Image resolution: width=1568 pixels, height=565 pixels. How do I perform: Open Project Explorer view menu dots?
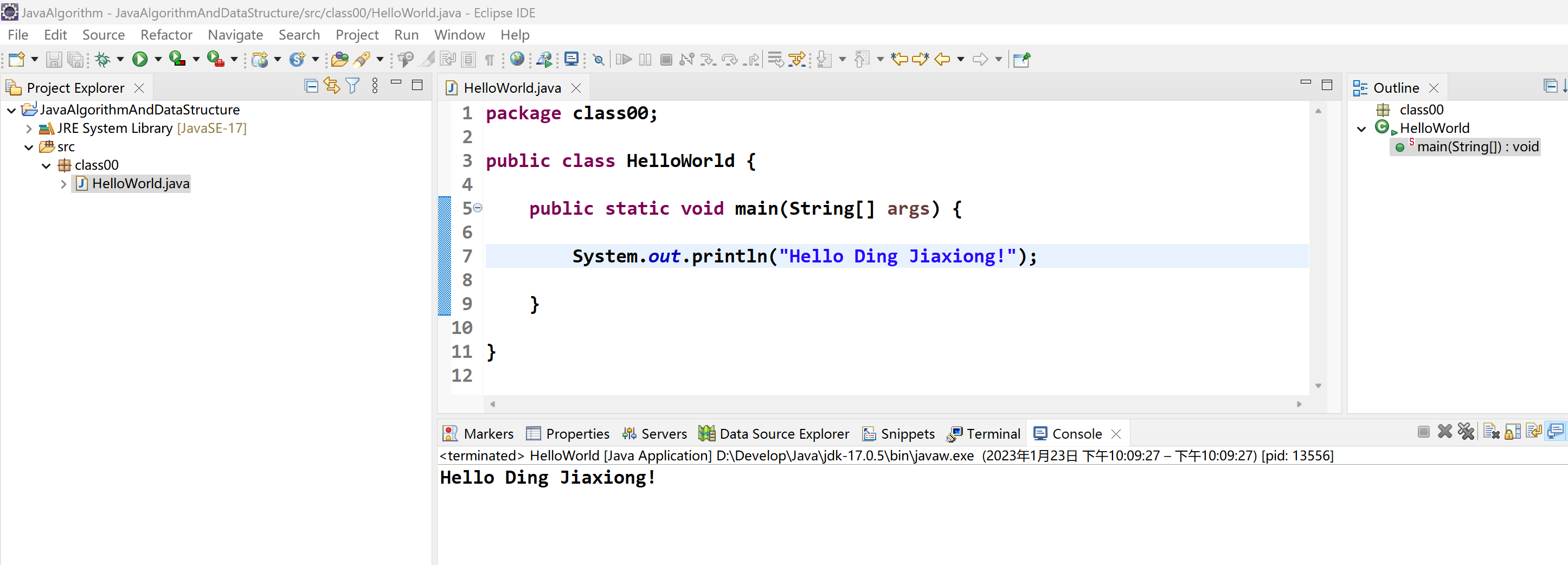pyautogui.click(x=375, y=86)
